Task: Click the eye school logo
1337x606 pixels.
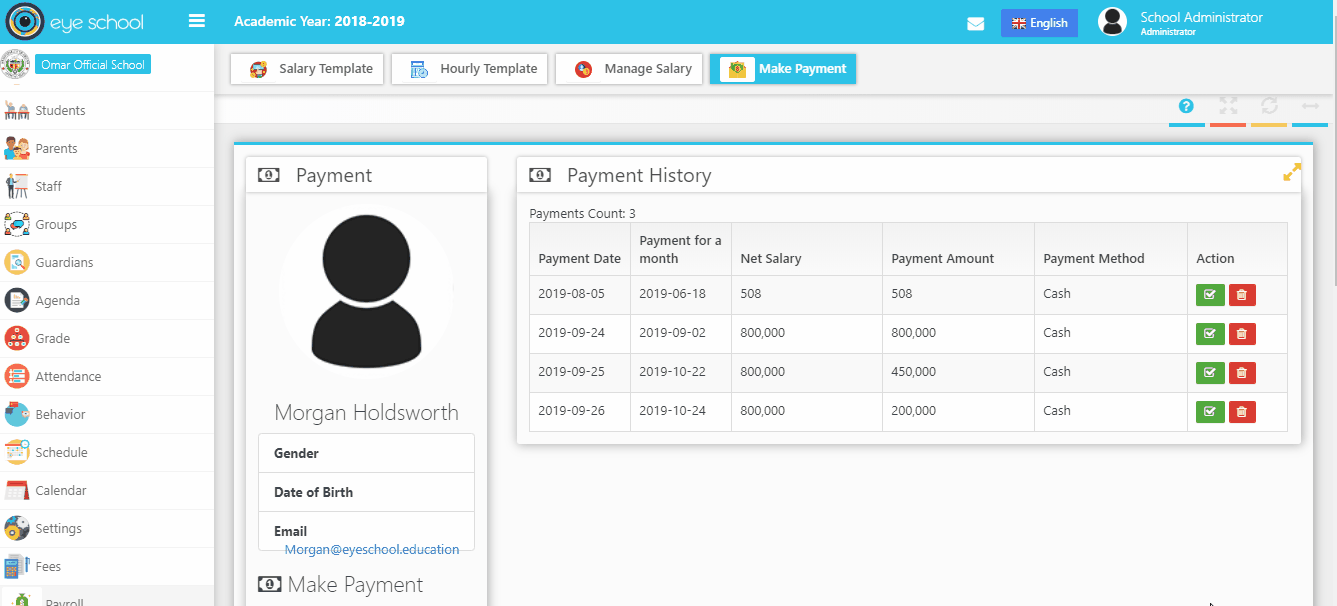Action: 75,22
